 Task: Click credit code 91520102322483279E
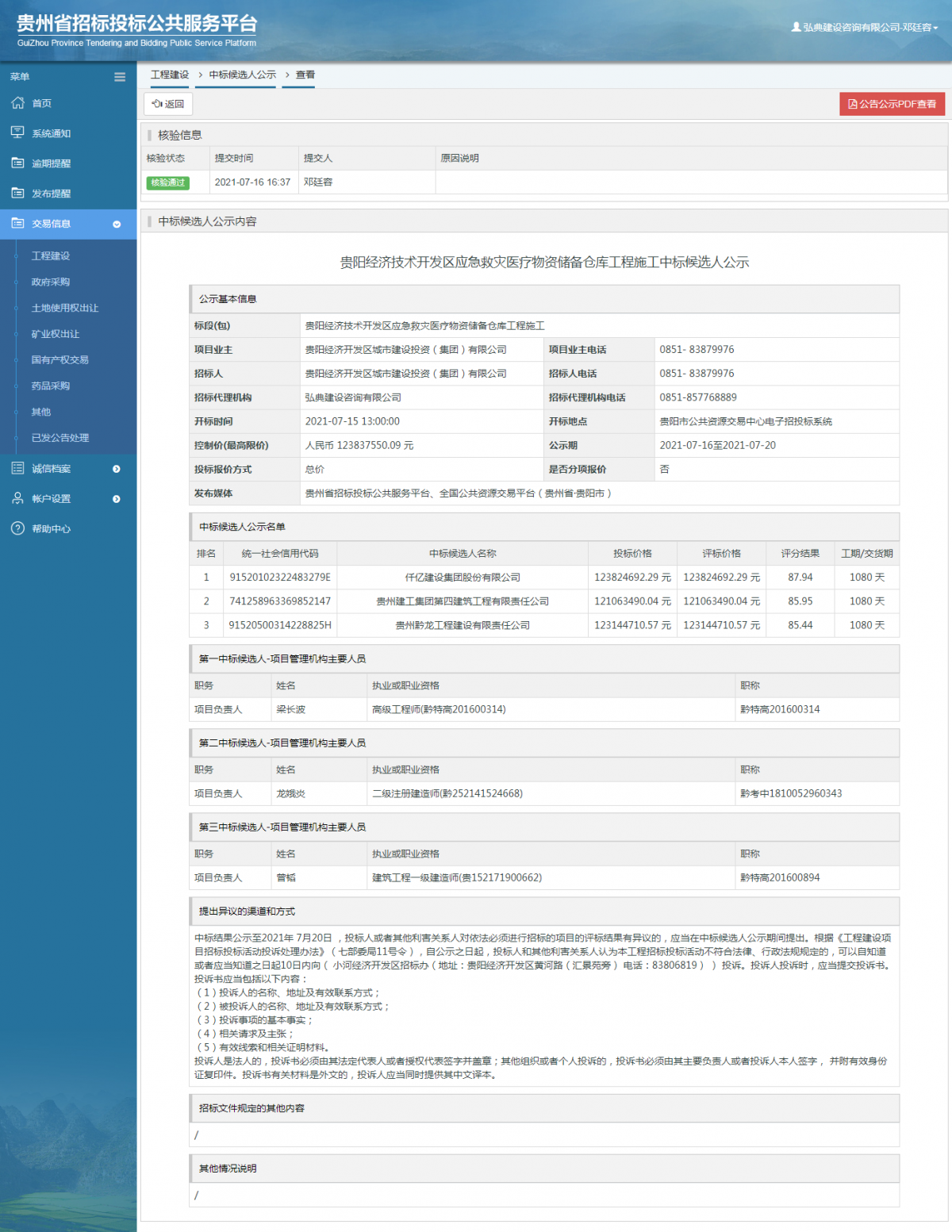[x=280, y=578]
